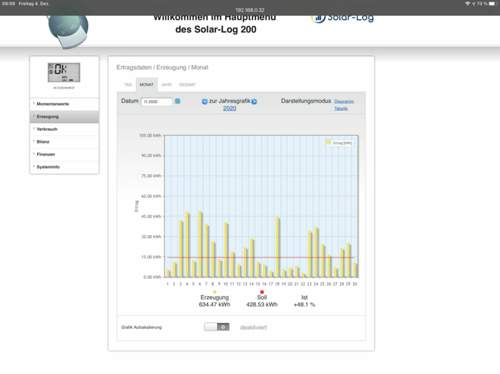Click the OK status display icon
This screenshot has height=374, width=500.
pyautogui.click(x=64, y=72)
